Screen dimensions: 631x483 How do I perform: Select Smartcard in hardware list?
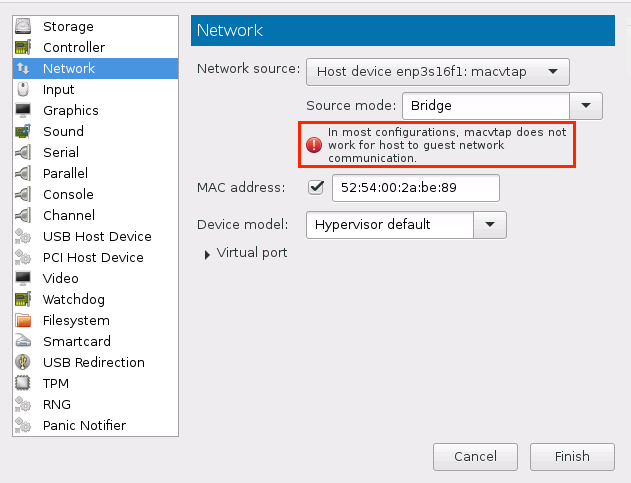coord(76,342)
